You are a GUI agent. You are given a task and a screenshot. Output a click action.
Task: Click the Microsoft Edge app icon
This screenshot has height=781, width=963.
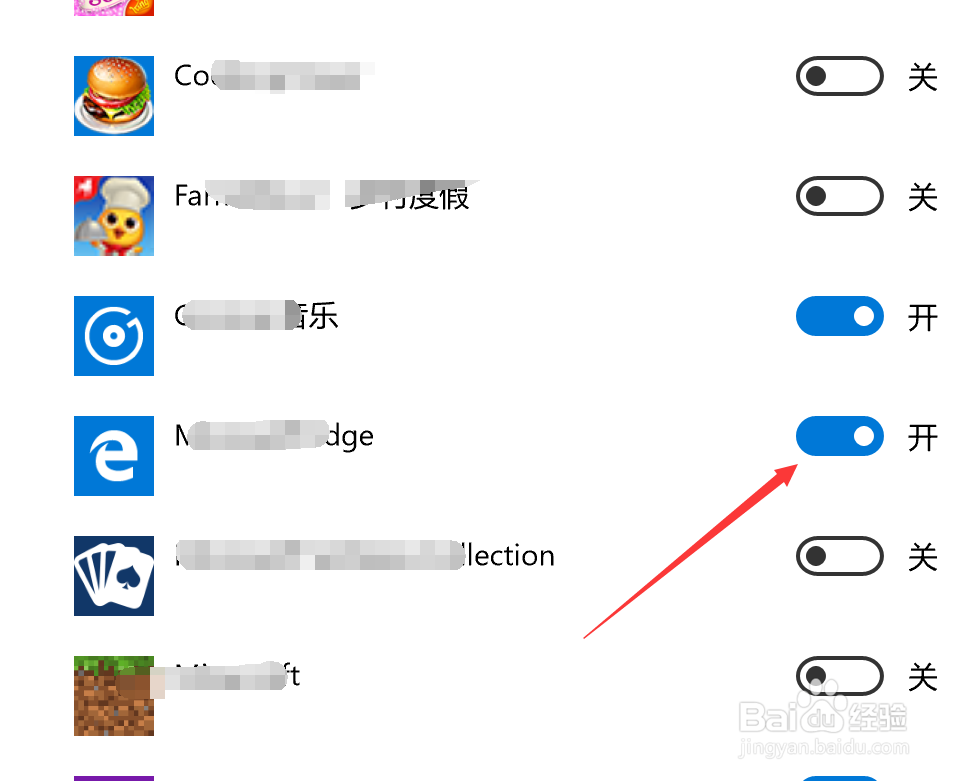(114, 456)
